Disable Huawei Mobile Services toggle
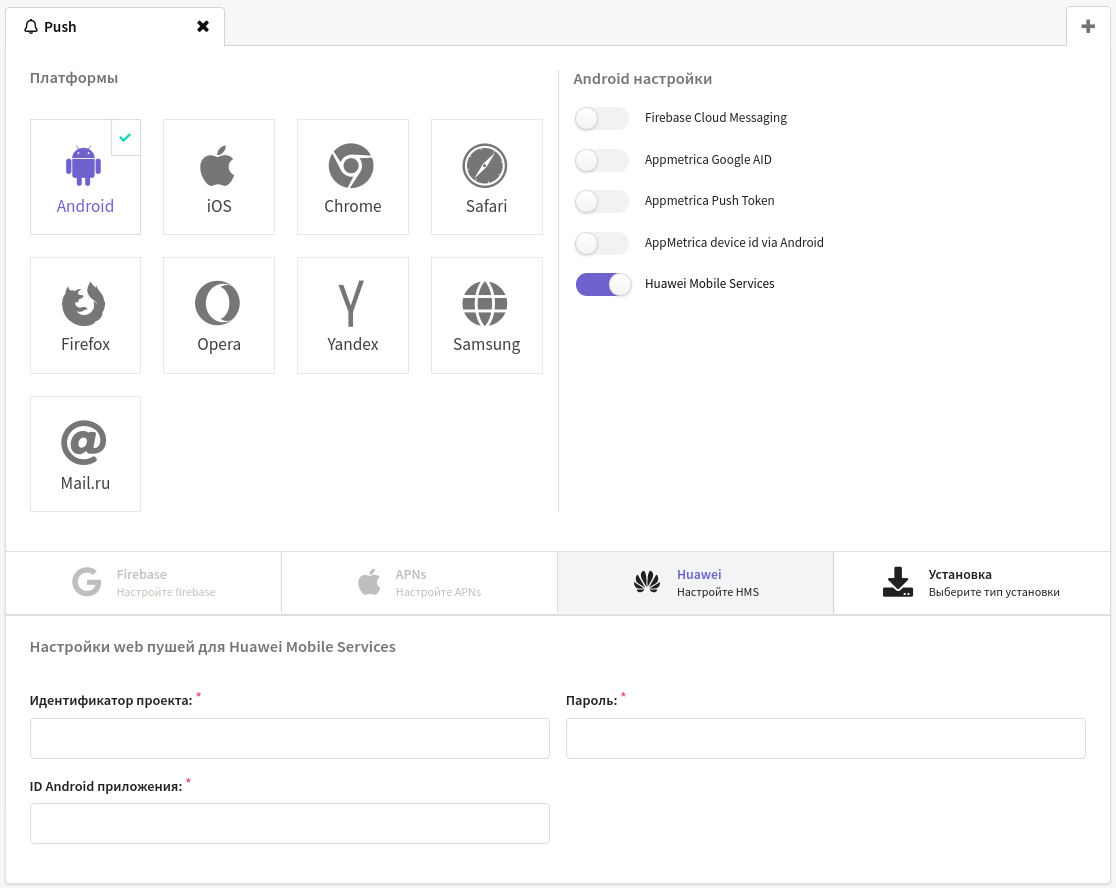Screen dimensions: 1116x888 604,285
